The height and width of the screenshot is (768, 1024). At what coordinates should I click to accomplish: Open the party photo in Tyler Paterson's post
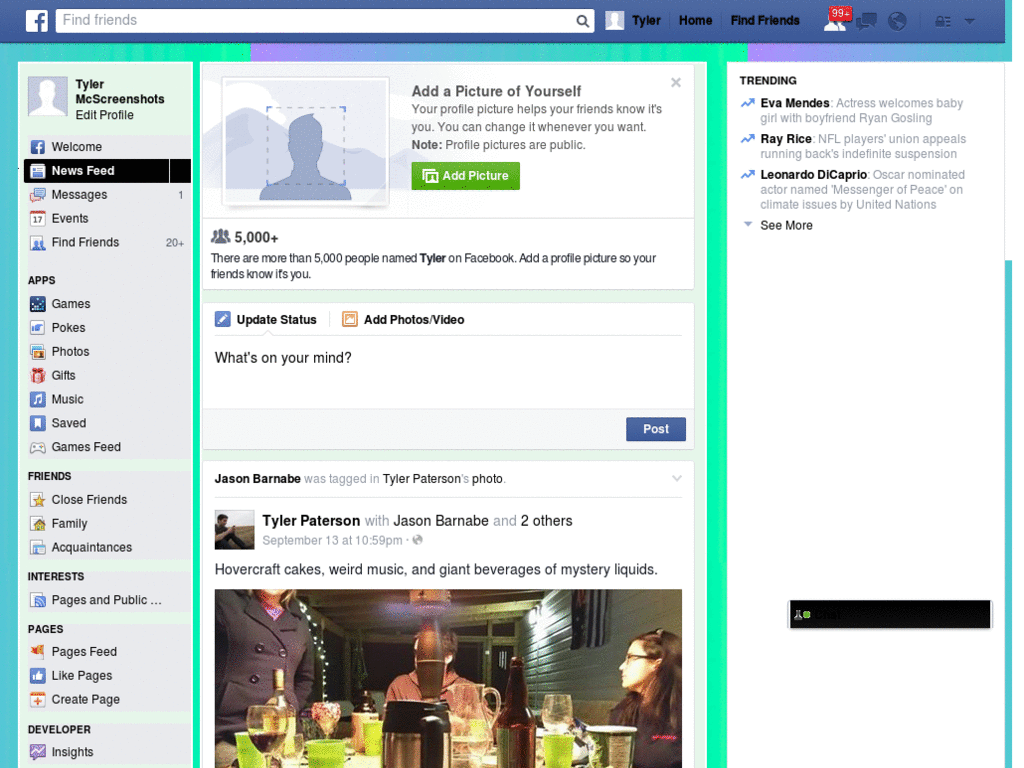pyautogui.click(x=448, y=679)
